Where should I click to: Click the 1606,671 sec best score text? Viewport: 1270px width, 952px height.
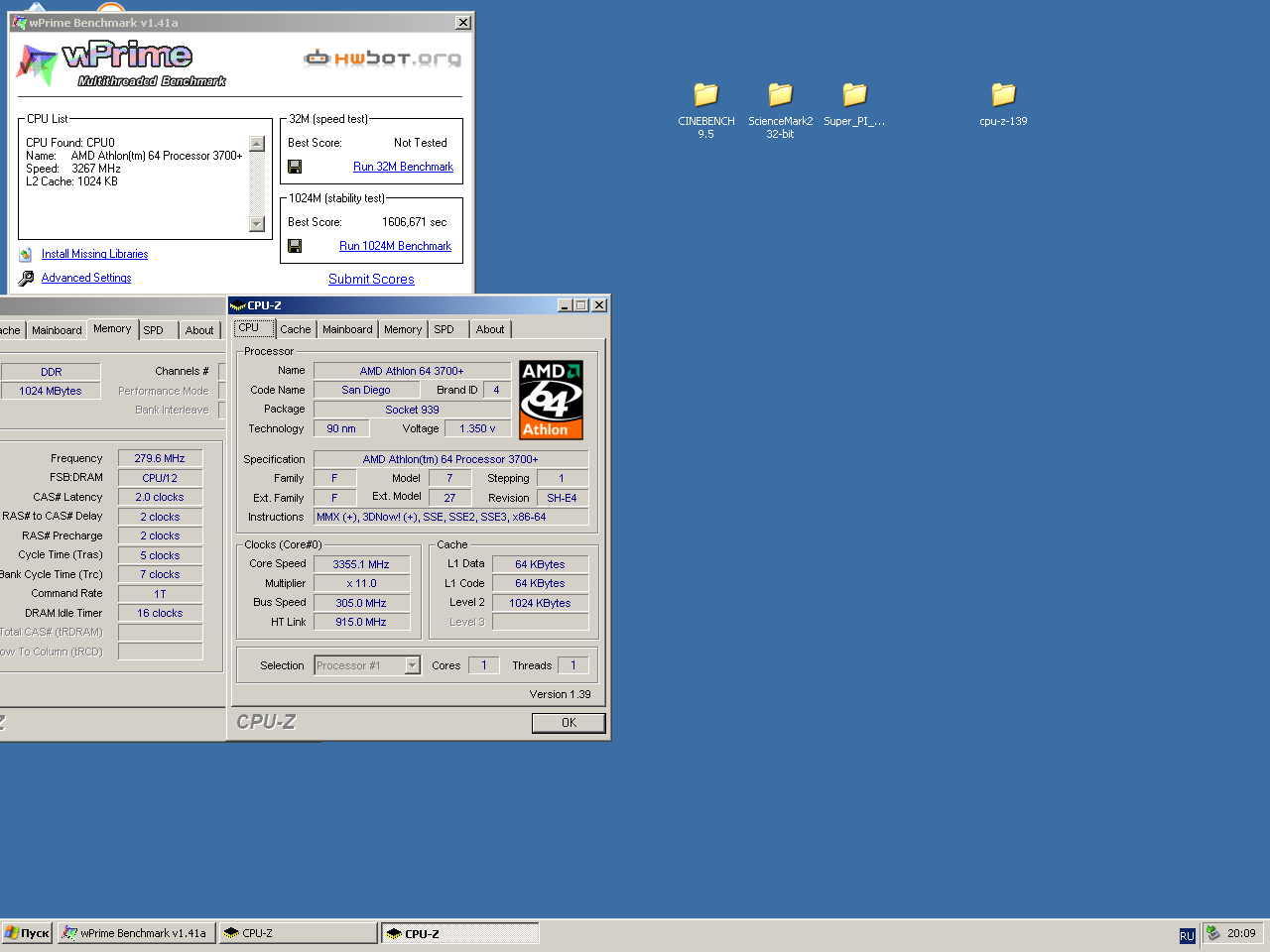tap(415, 222)
